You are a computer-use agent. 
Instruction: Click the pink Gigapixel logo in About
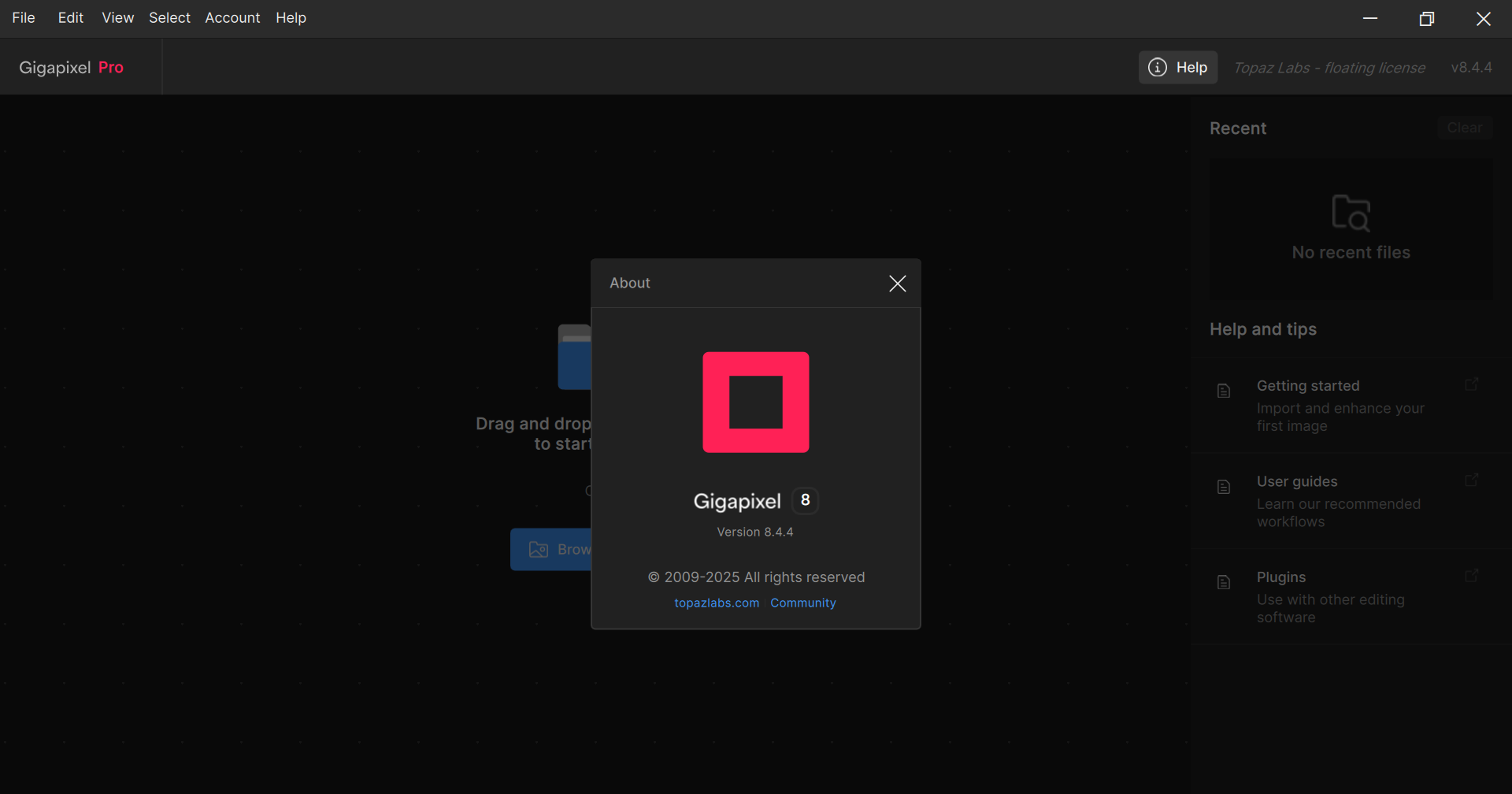[x=755, y=403]
